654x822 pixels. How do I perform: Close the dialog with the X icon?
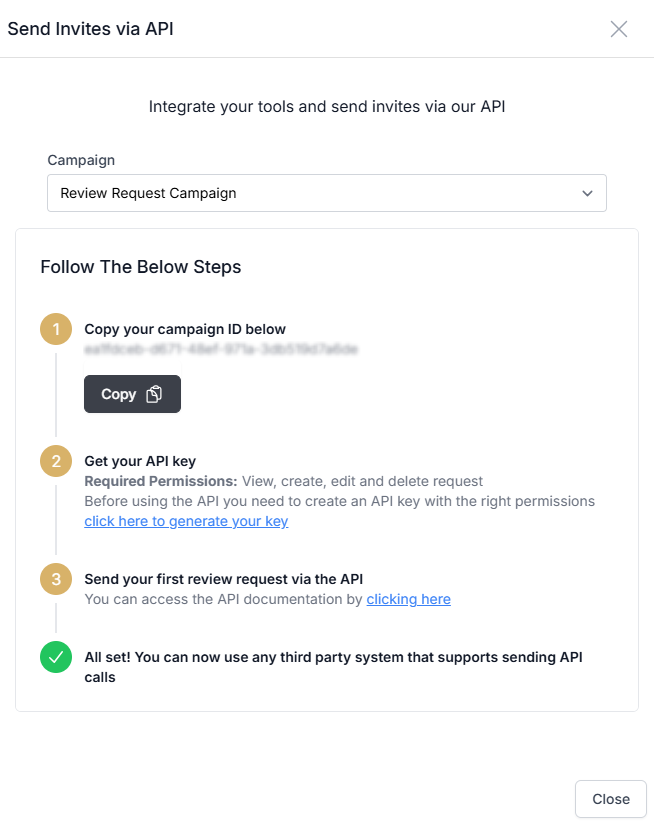pos(619,29)
